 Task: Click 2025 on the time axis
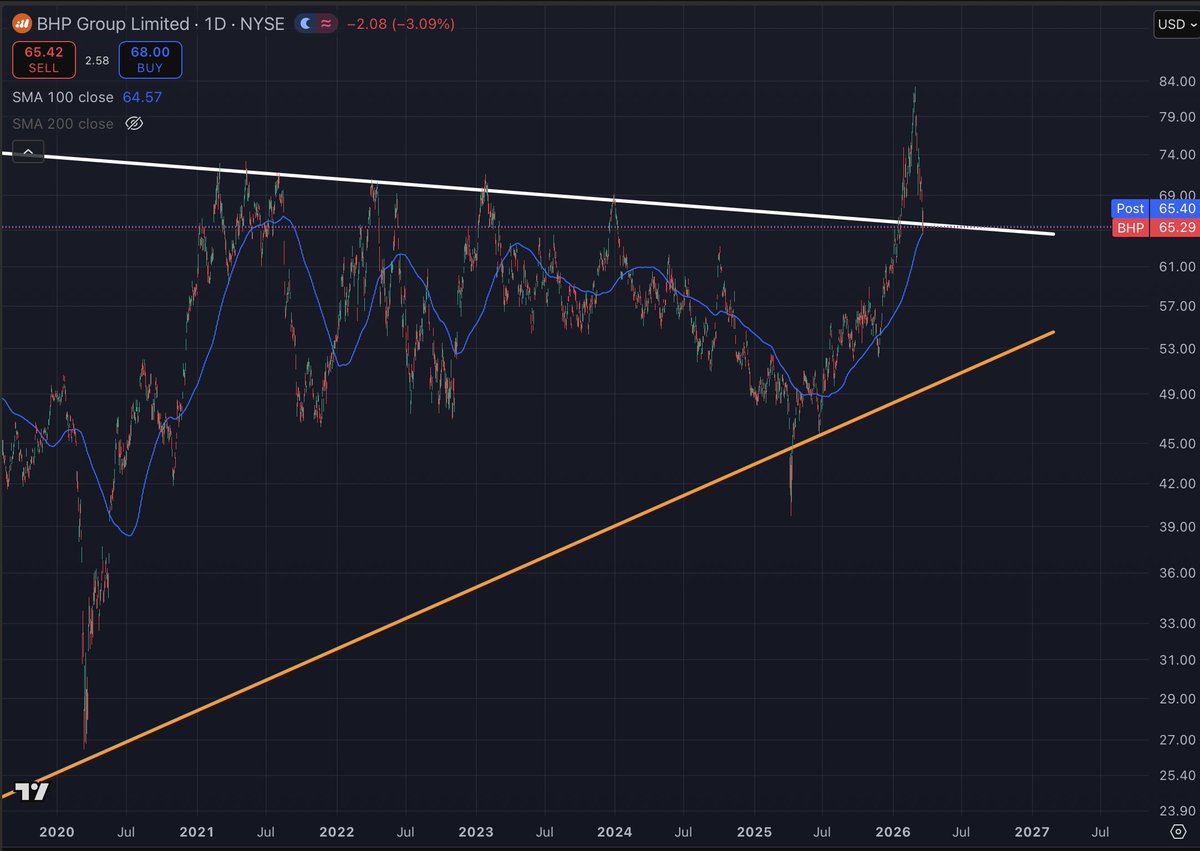(753, 831)
